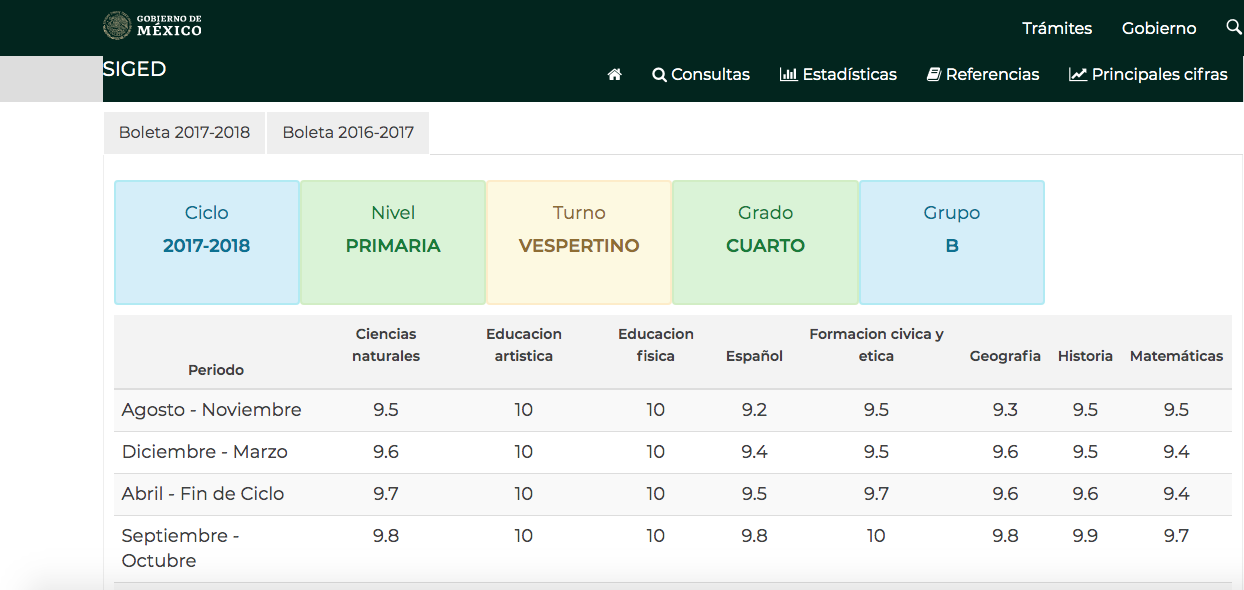This screenshot has width=1244, height=590.
Task: Click the Matemáticas column header
Action: (x=1176, y=356)
